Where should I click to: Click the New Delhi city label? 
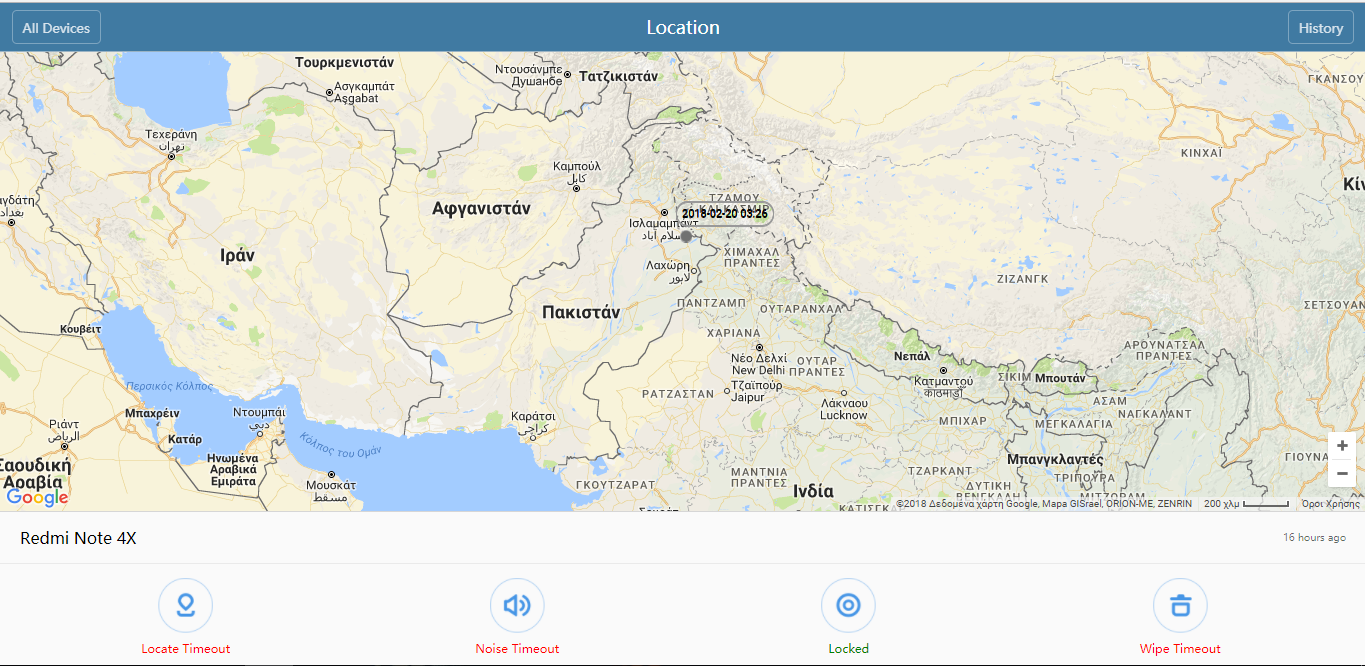(x=758, y=371)
